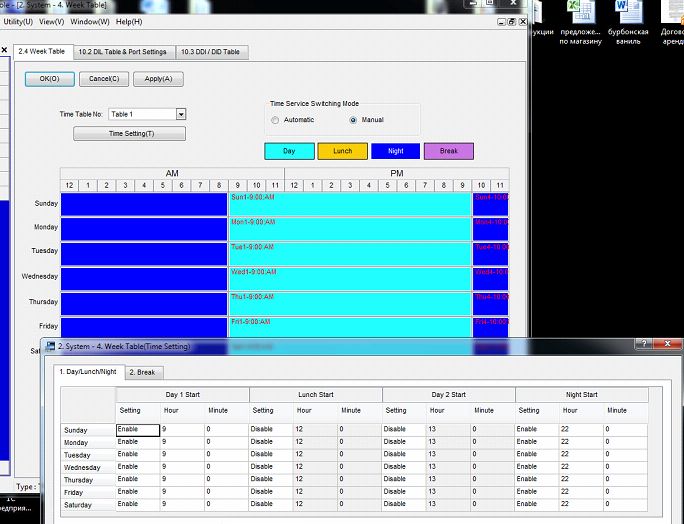Image resolution: width=684 pixels, height=524 pixels.
Task: Restore the inner child window
Action: [512, 21]
